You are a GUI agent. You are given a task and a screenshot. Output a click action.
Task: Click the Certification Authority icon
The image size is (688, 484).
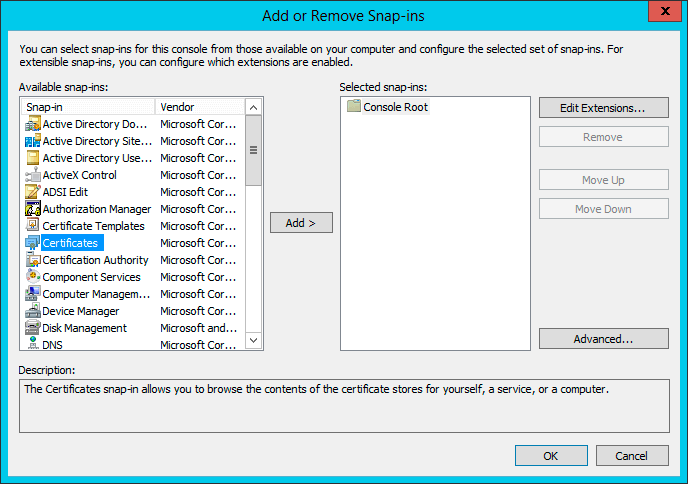[33, 260]
